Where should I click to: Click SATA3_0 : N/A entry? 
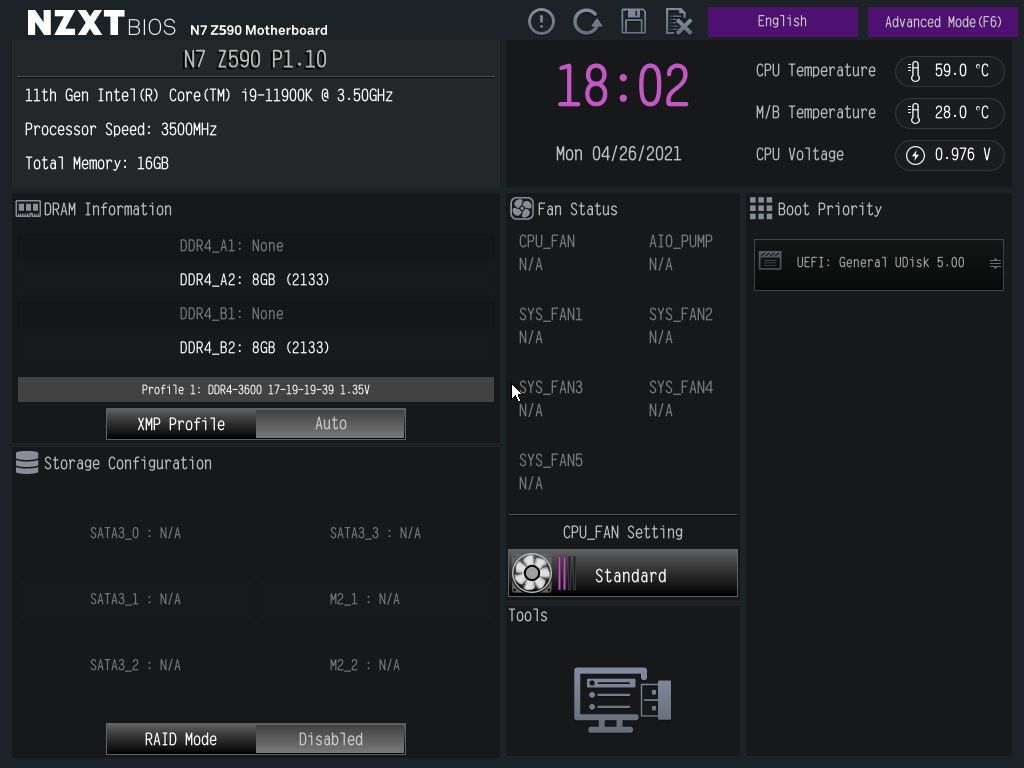[x=135, y=533]
